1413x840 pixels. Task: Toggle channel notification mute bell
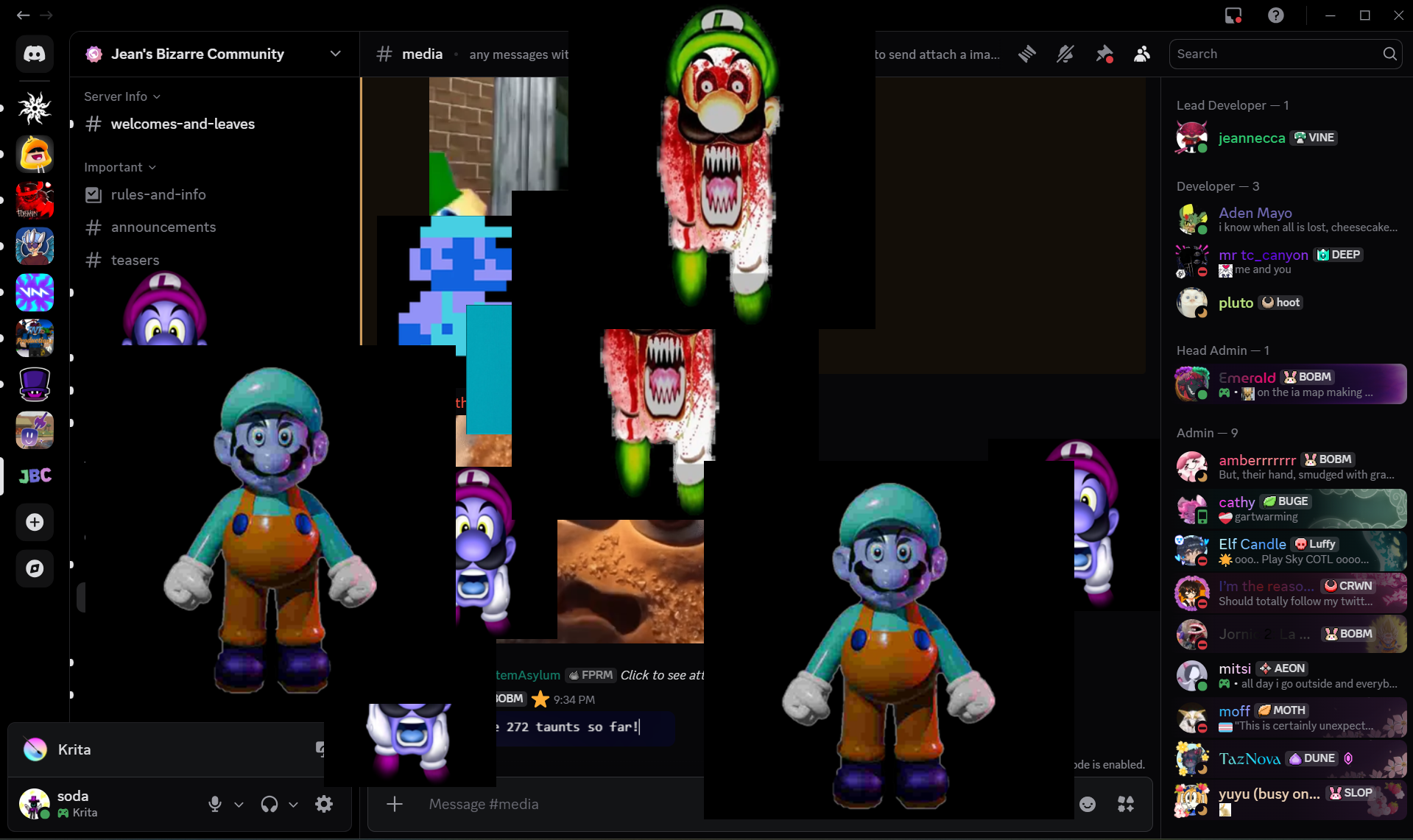1065,54
